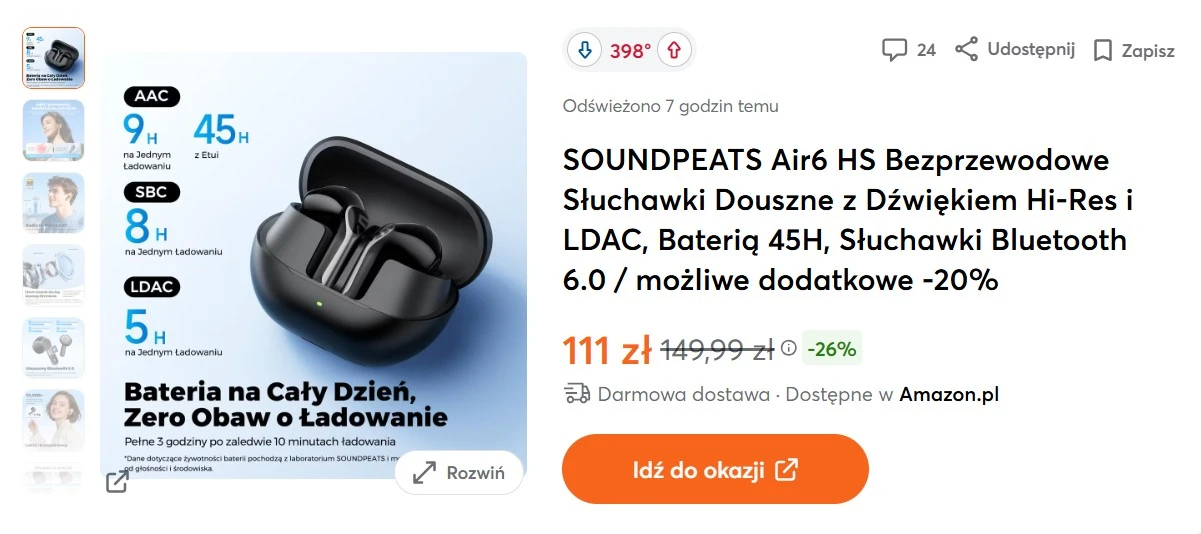Click the green -26% discount badge
This screenshot has height=534, width=1201.
pyautogui.click(x=832, y=349)
